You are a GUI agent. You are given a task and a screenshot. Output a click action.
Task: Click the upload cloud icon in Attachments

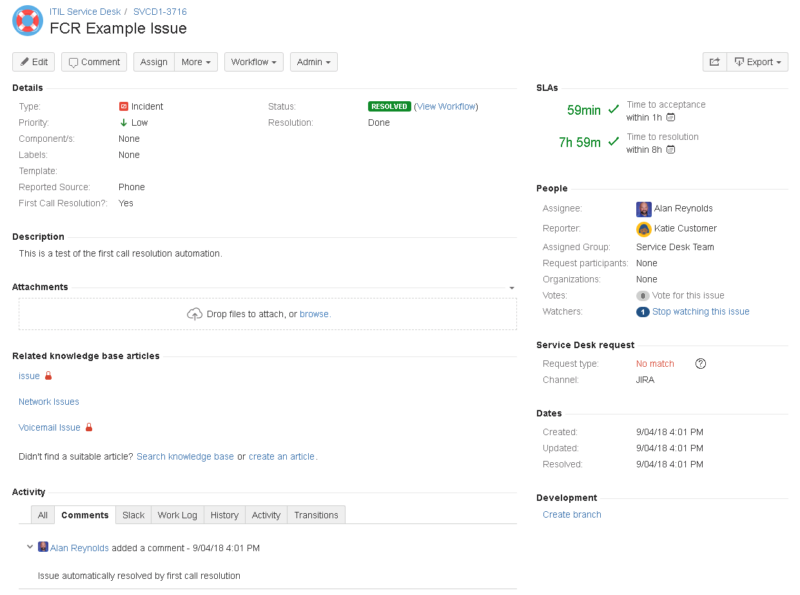194,314
